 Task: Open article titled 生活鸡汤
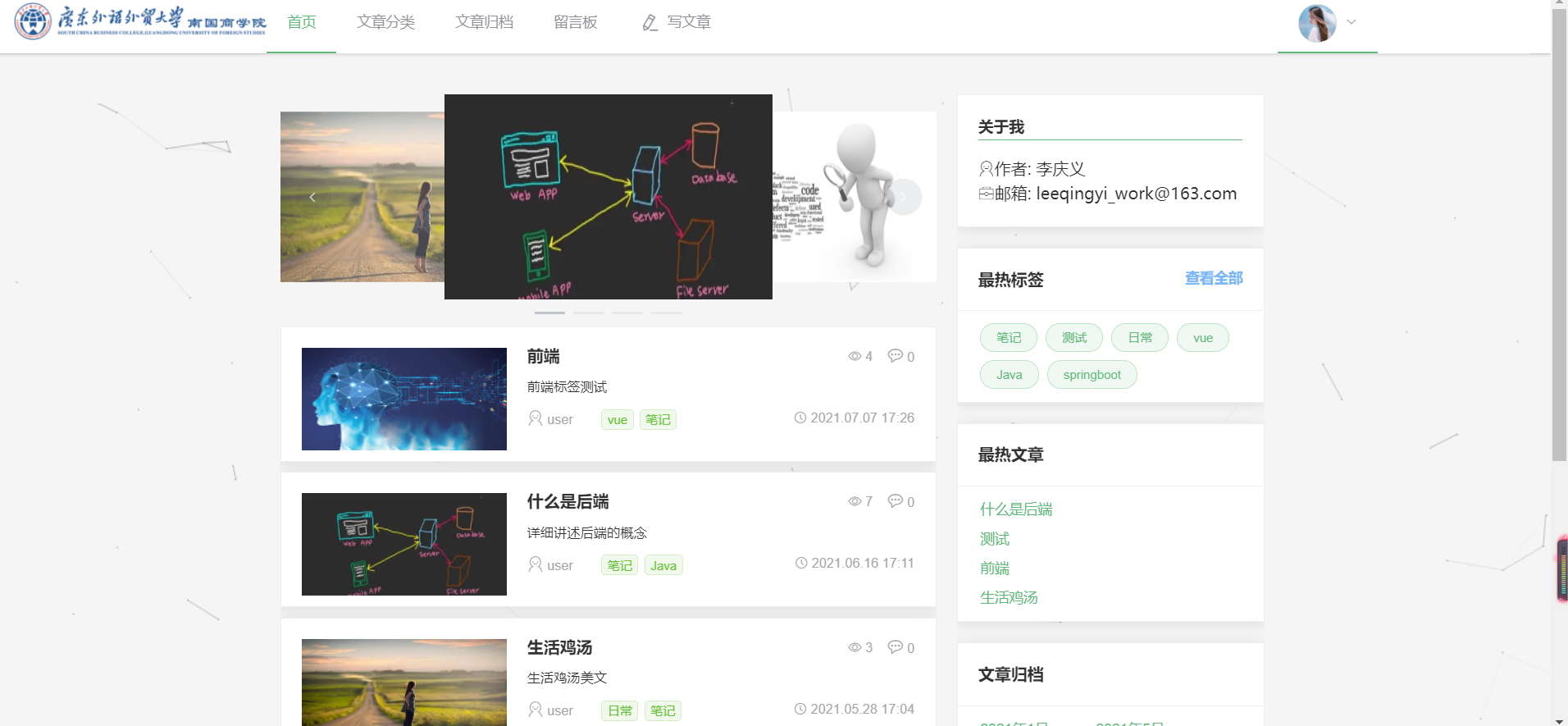pyautogui.click(x=560, y=648)
